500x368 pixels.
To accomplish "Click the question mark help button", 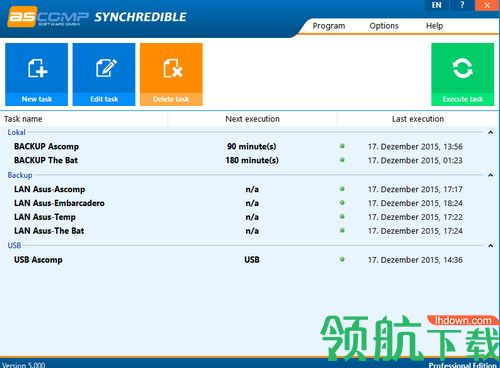I will point(462,5).
